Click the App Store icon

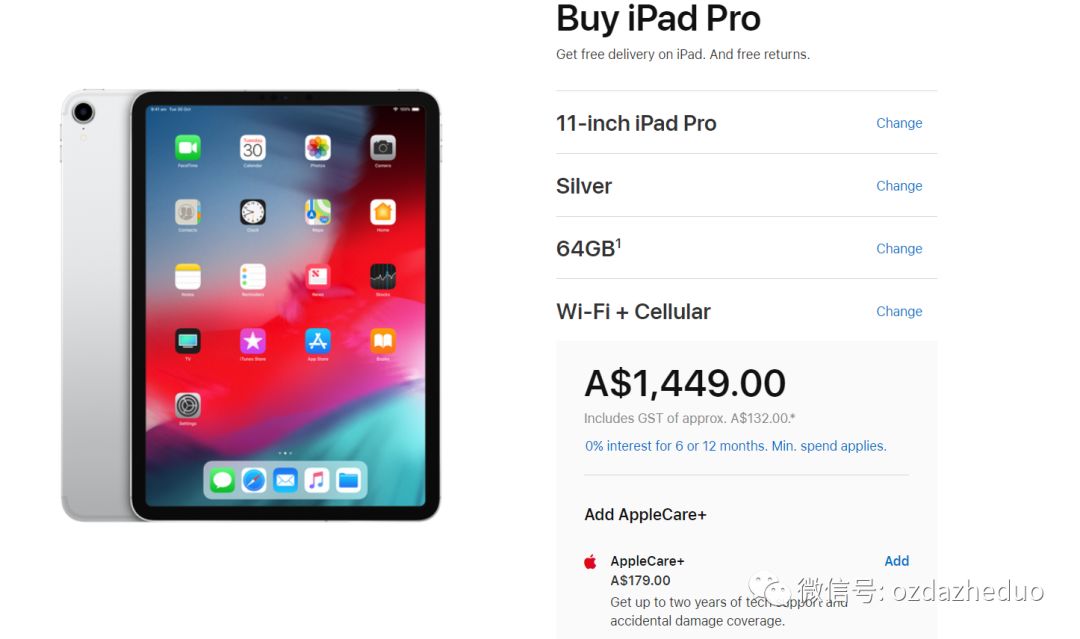point(318,341)
